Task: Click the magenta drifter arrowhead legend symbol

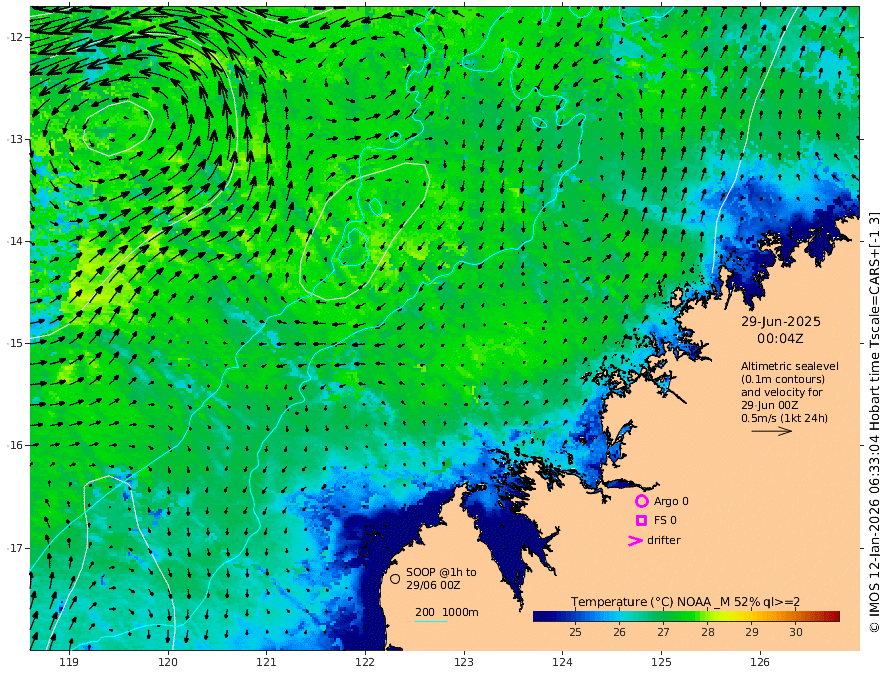Action: 635,540
